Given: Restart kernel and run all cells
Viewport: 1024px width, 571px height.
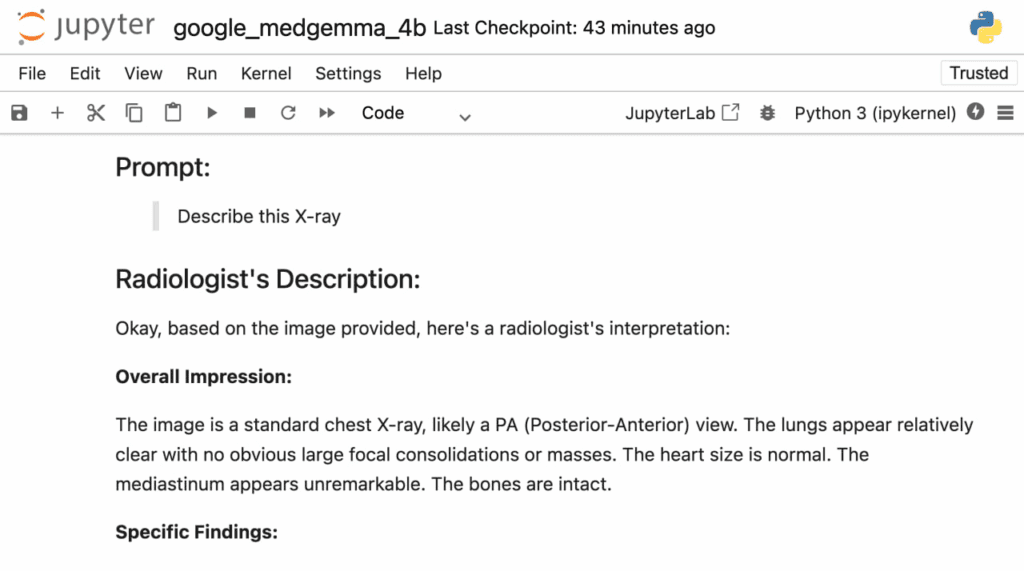Looking at the screenshot, I should tap(327, 113).
